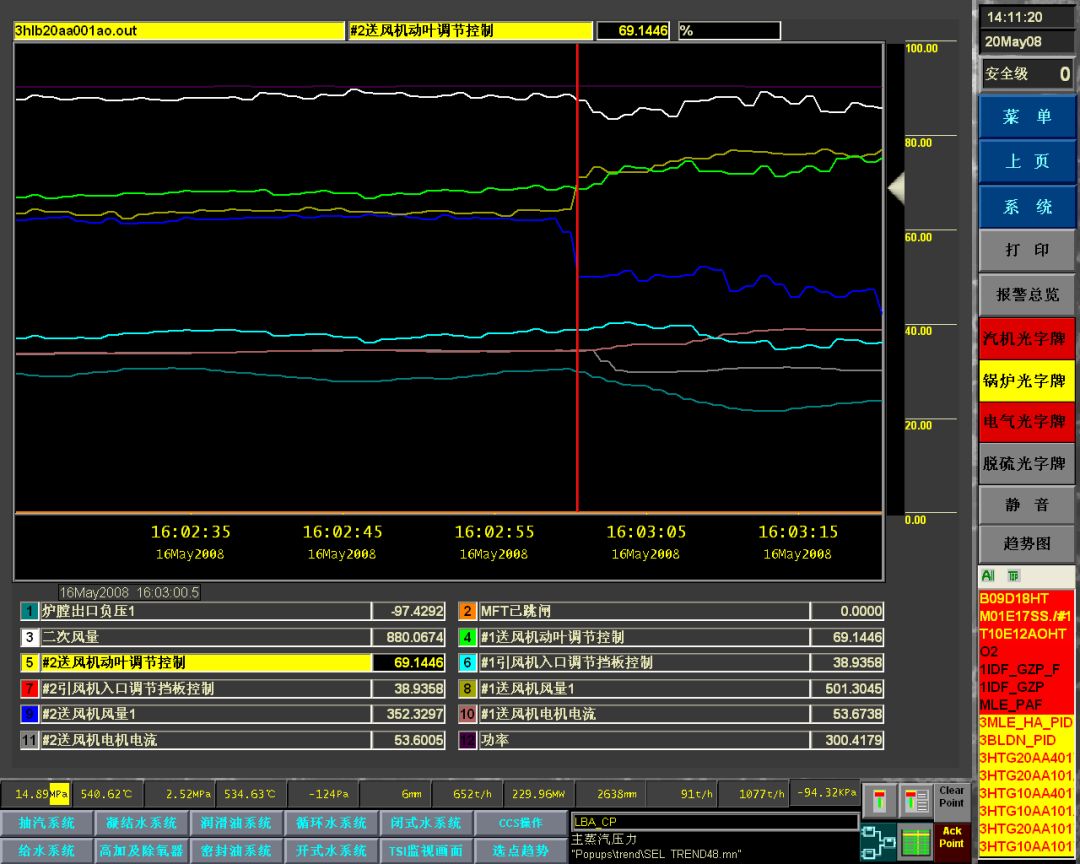Image resolution: width=1080 pixels, height=864 pixels.
Task: Mute alarms with the 静音 button
Action: 1026,504
